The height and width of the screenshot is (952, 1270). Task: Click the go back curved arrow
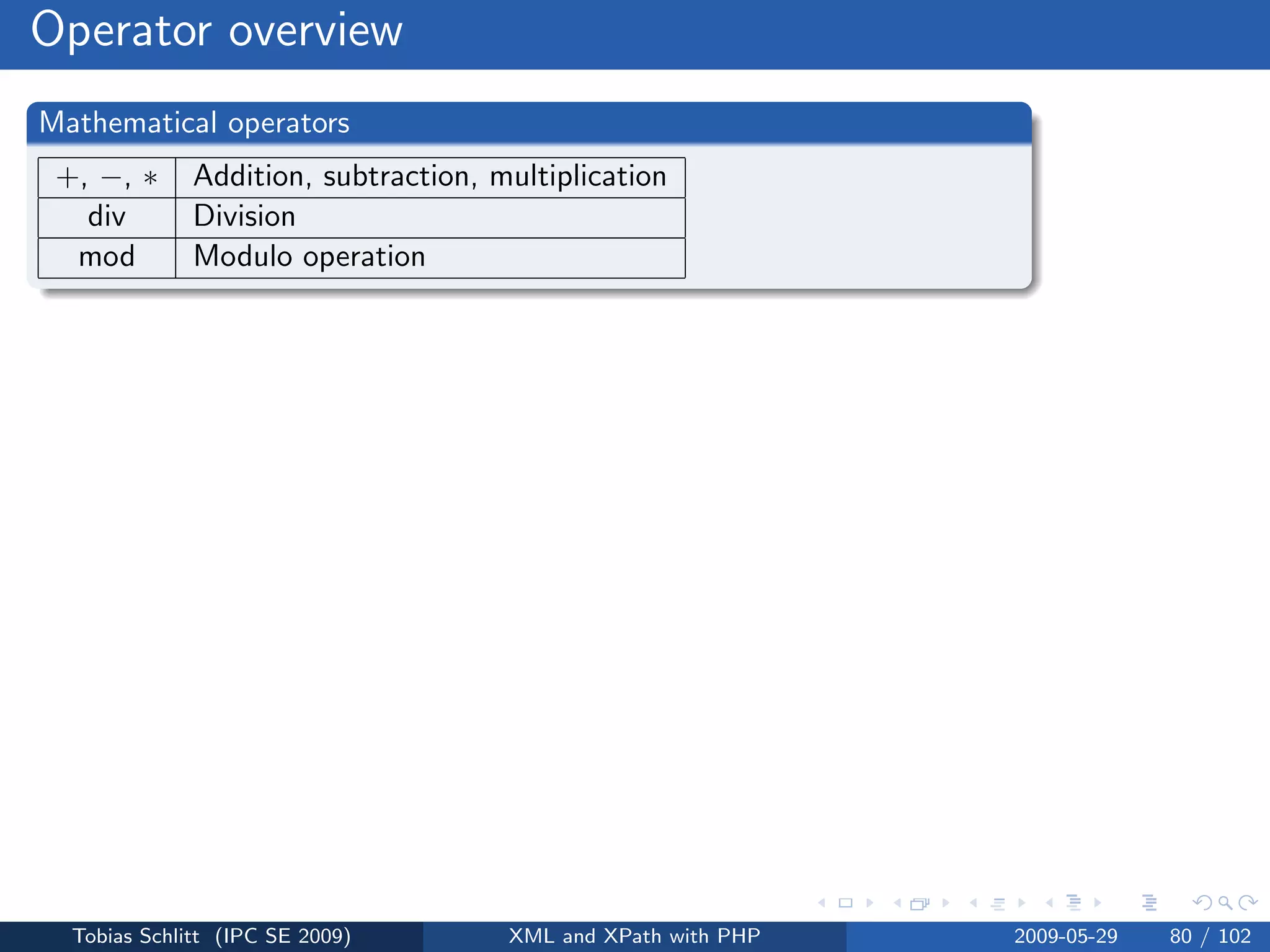1202,903
